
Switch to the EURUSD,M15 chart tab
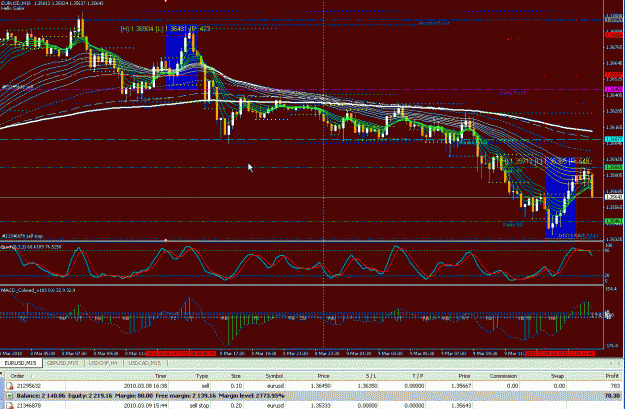tap(20, 363)
